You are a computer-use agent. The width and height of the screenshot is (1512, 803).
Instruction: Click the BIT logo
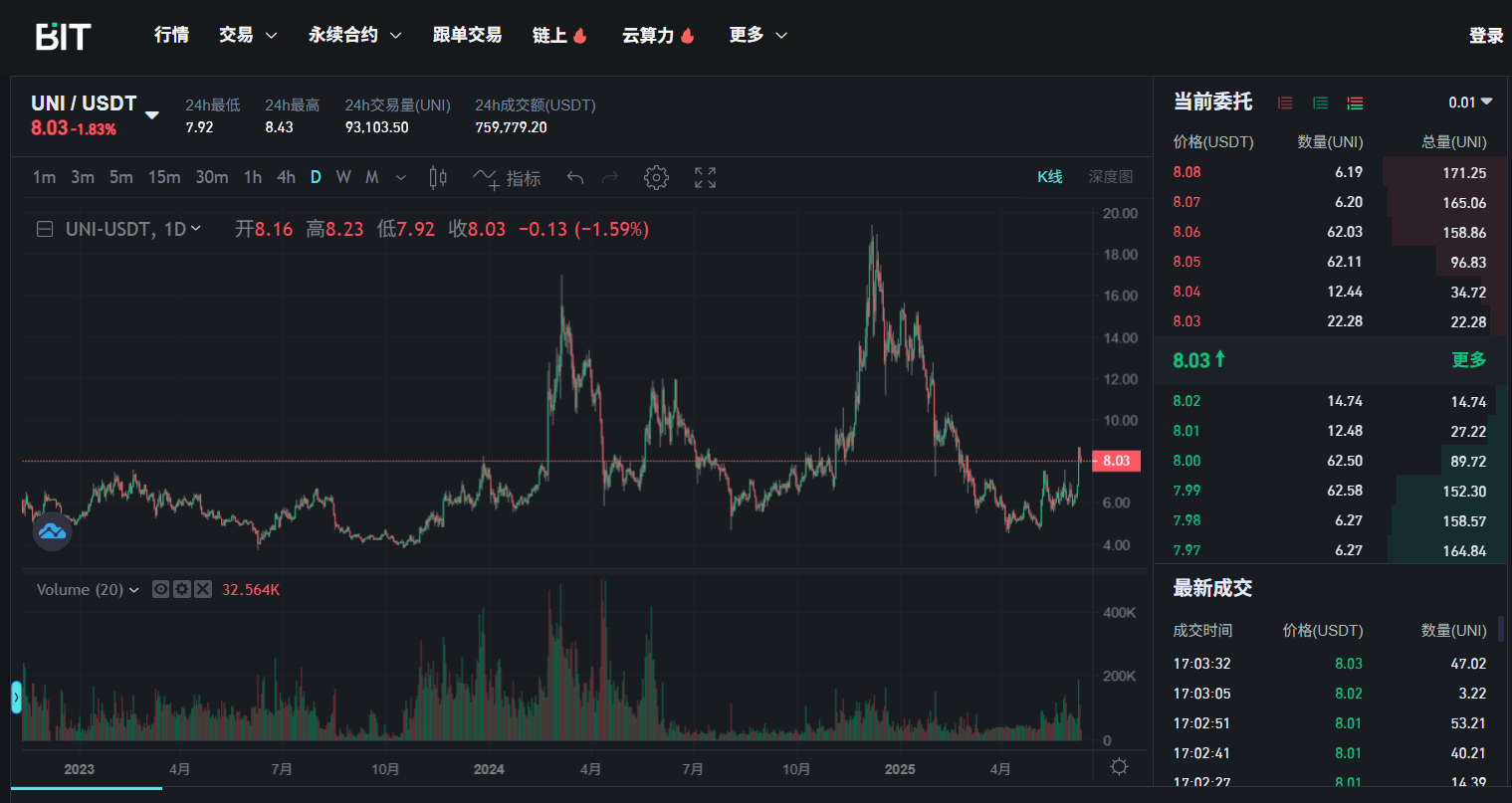coord(64,36)
